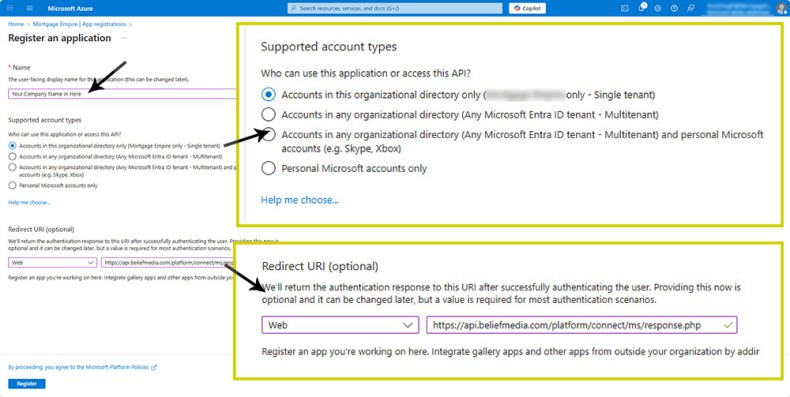The width and height of the screenshot is (790, 397).
Task: Click the Name field with Your Company Name in Here
Action: click(x=122, y=94)
